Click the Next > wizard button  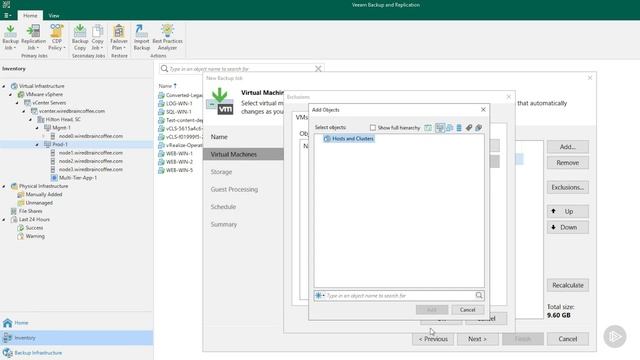coord(478,339)
